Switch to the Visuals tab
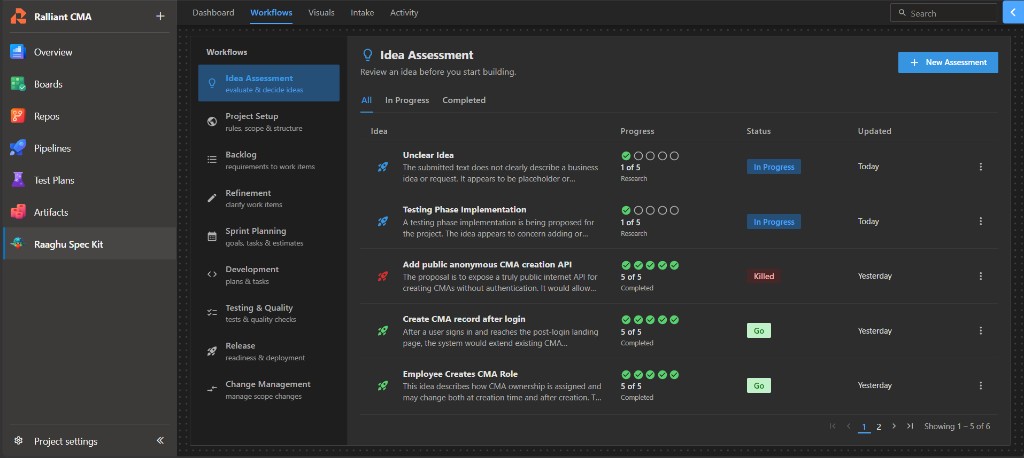 pyautogui.click(x=321, y=12)
